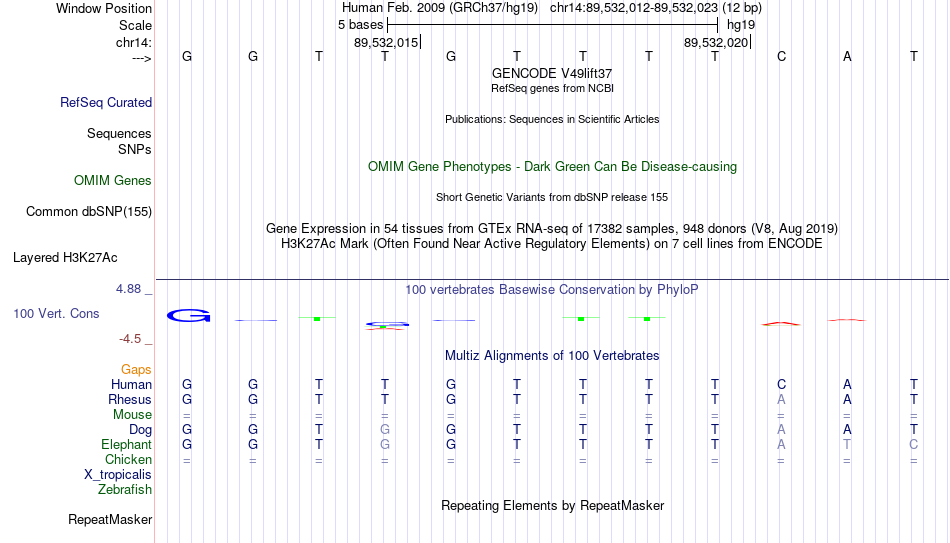This screenshot has height=543, width=950.
Task: Click the Mouse species label
Action: click(x=133, y=415)
